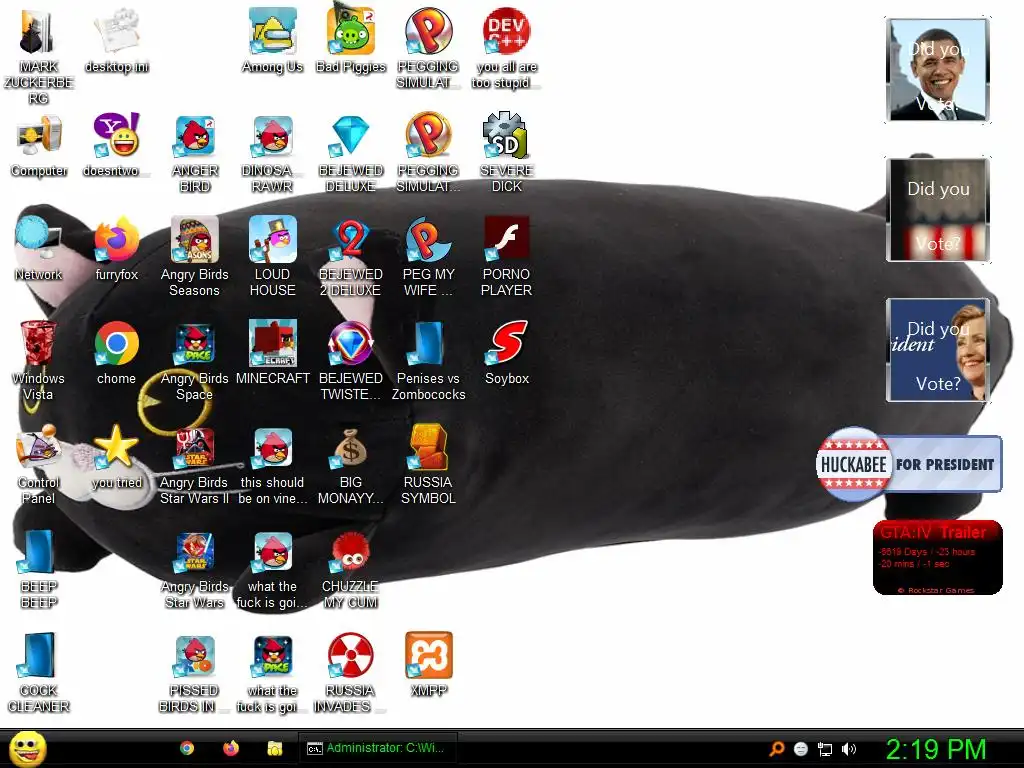Click the Huckabee For President banner
The image size is (1024, 768).
[x=909, y=464]
